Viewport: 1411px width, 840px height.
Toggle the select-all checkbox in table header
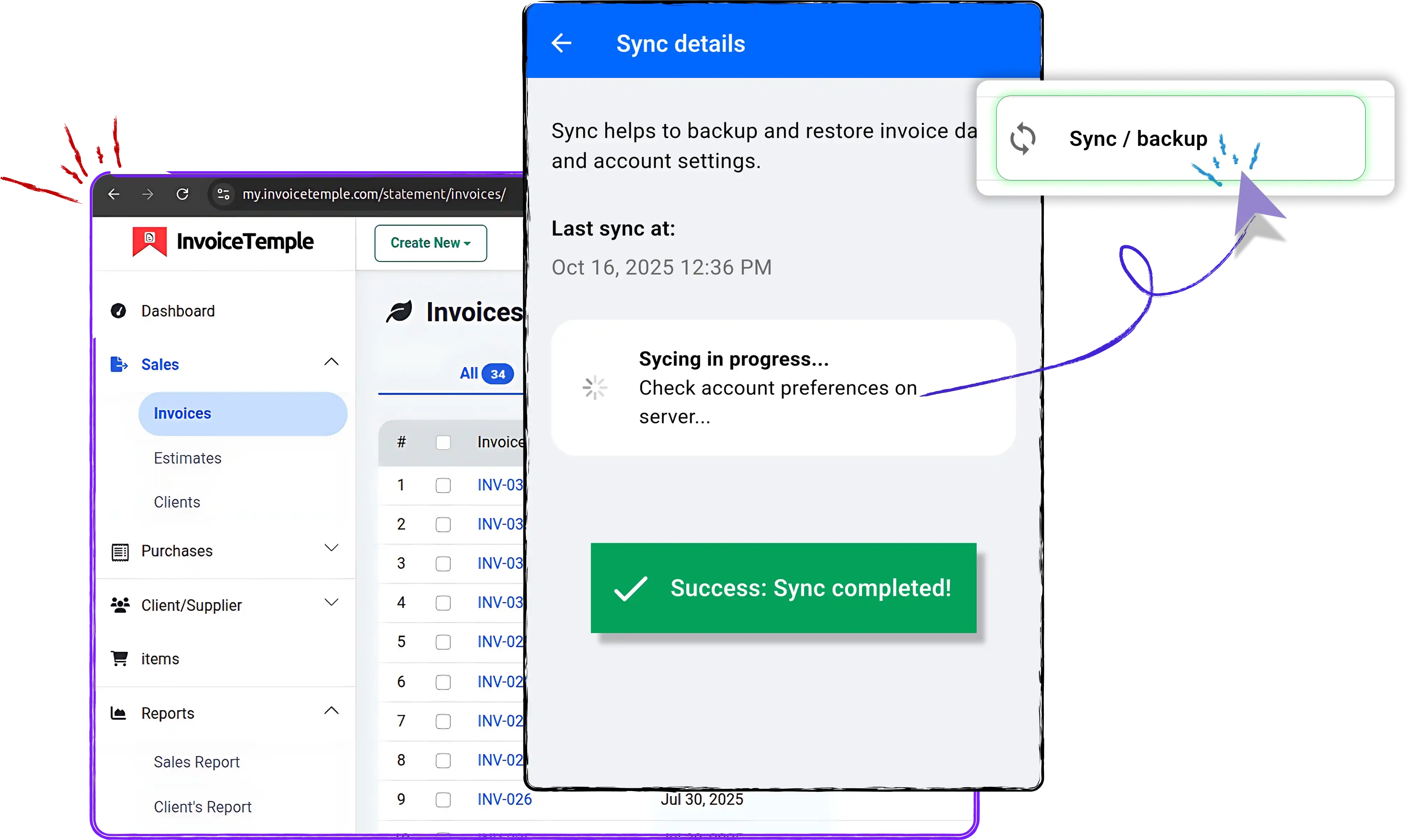[x=443, y=442]
